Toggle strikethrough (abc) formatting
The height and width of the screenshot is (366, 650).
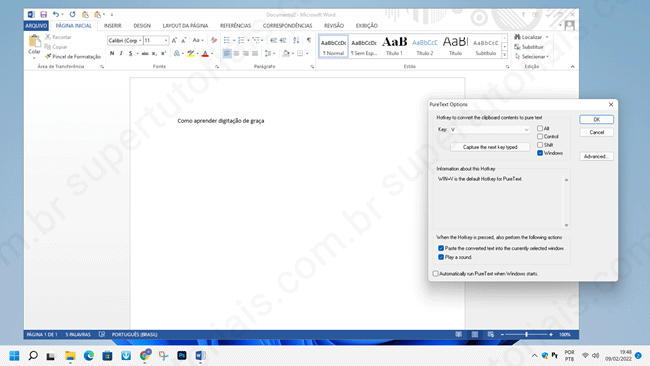pyautogui.click(x=145, y=53)
